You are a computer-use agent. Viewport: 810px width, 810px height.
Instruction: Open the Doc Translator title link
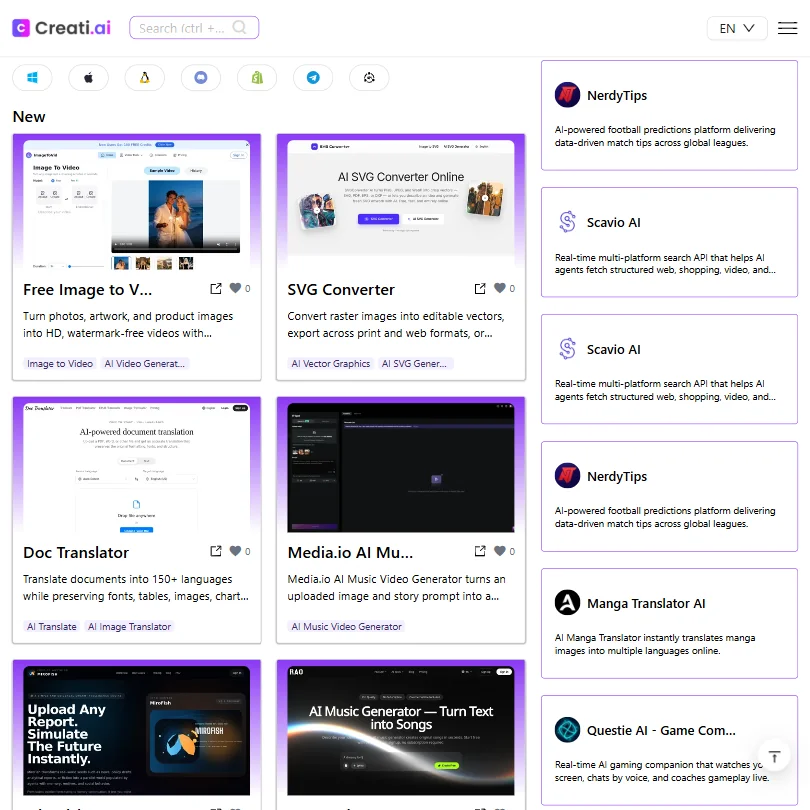[76, 553]
